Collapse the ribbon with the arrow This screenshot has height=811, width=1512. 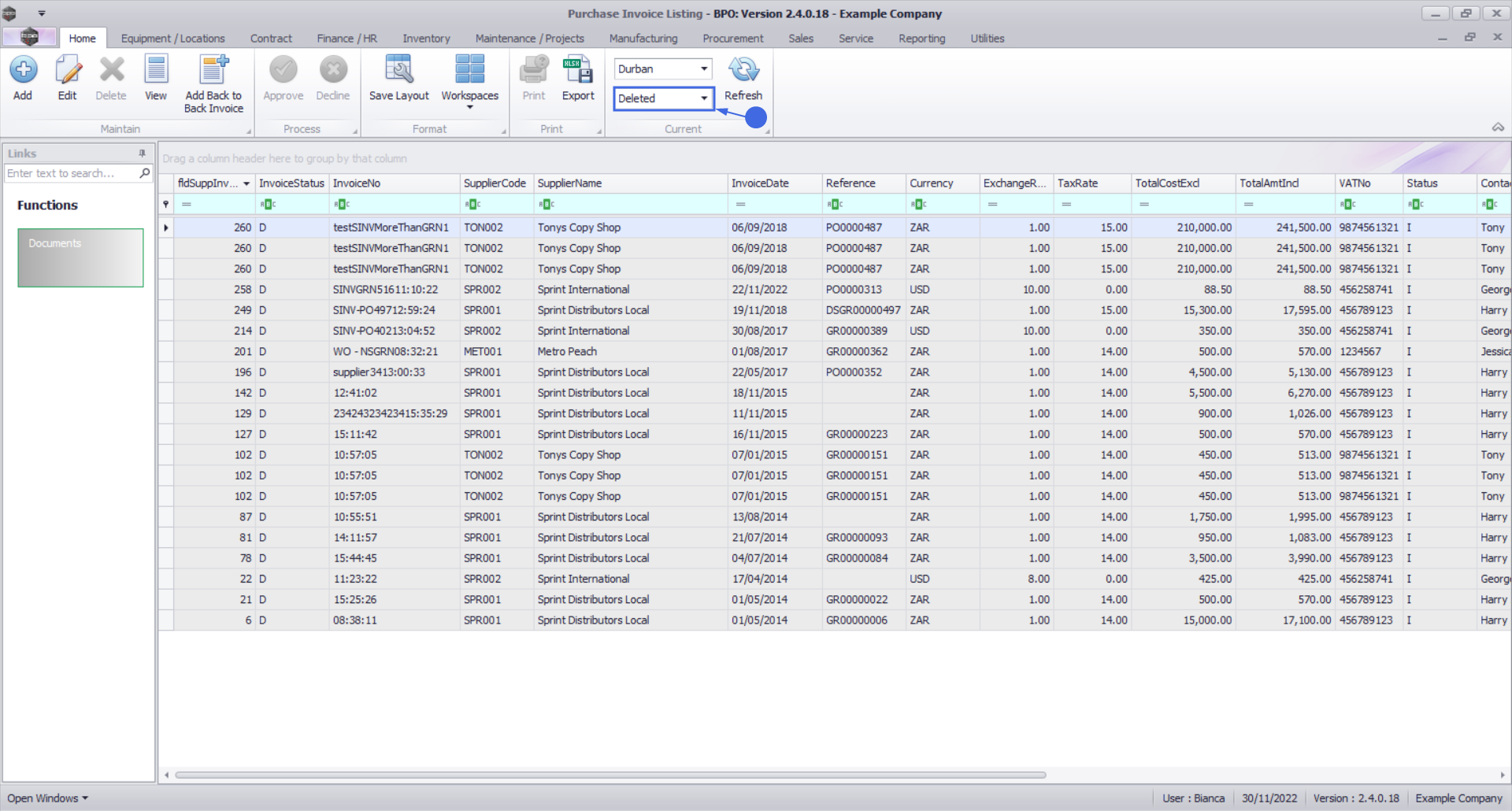(1498, 128)
